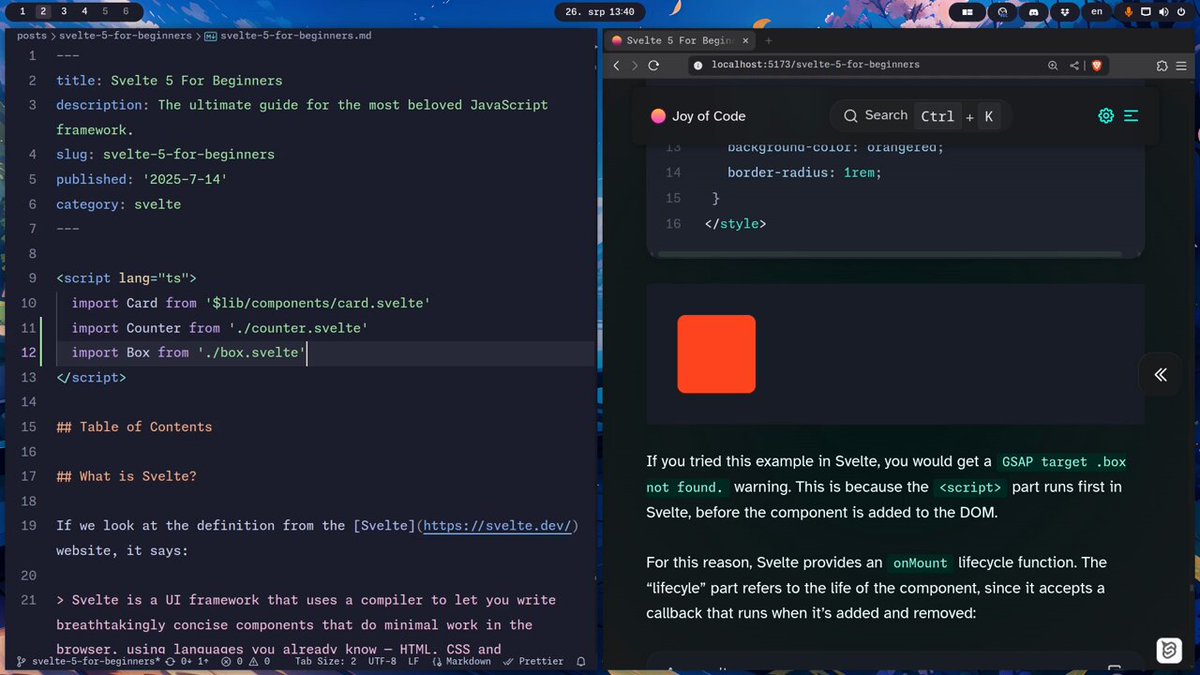Open a new browser tab
The image size is (1200, 675).
(x=769, y=40)
